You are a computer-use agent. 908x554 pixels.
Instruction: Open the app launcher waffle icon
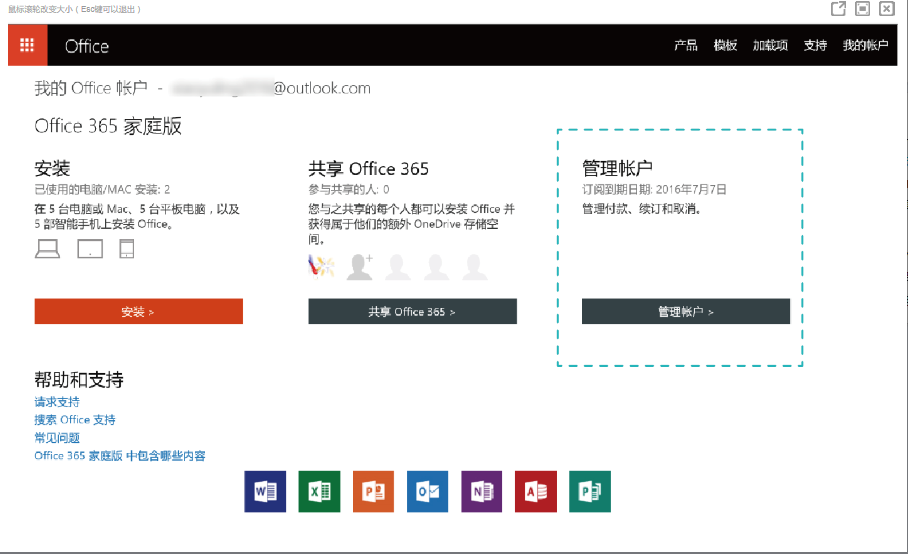[27, 45]
